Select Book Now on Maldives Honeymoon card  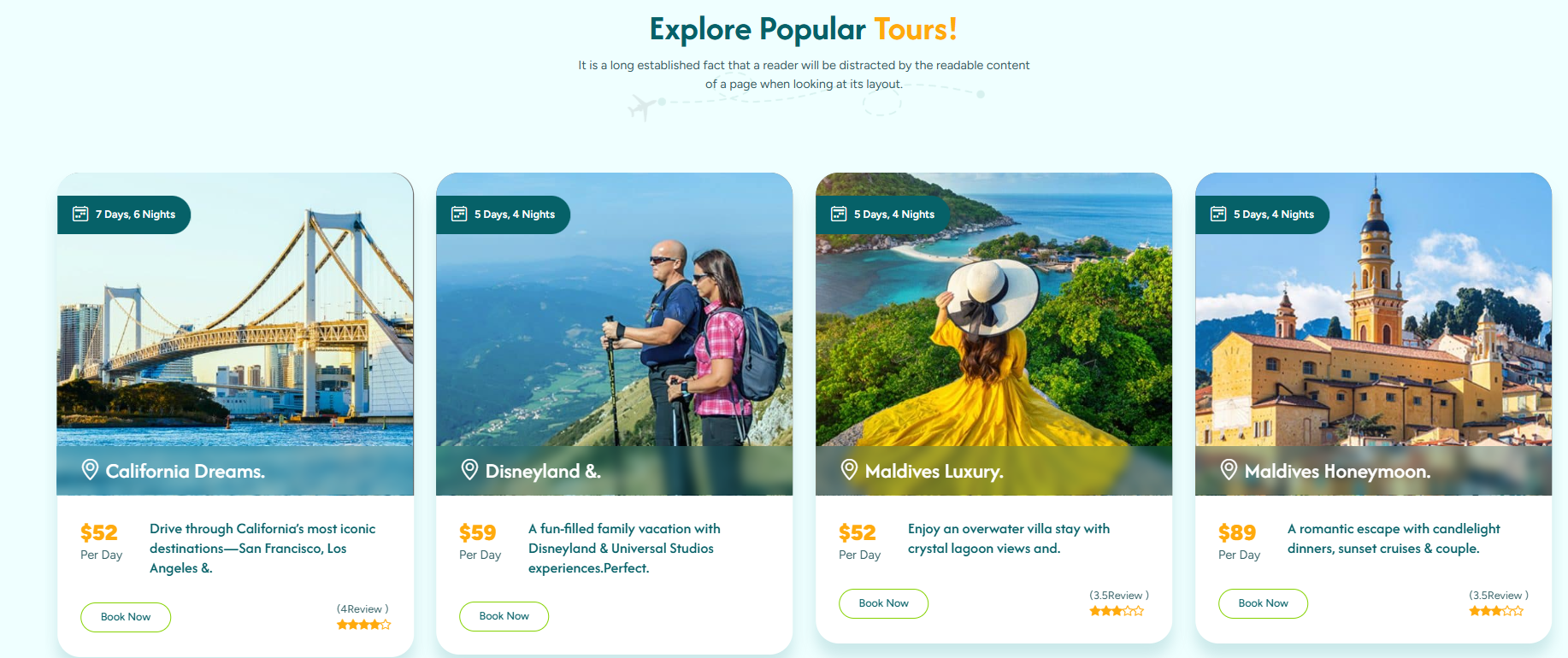(x=1263, y=603)
